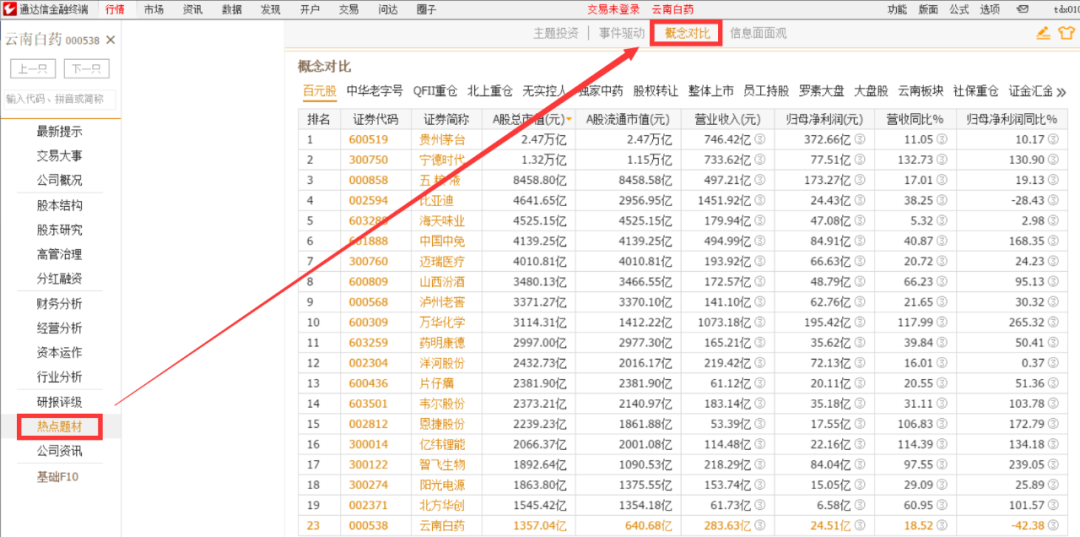
Task: Click the TDX application logo icon
Action: point(10,9)
